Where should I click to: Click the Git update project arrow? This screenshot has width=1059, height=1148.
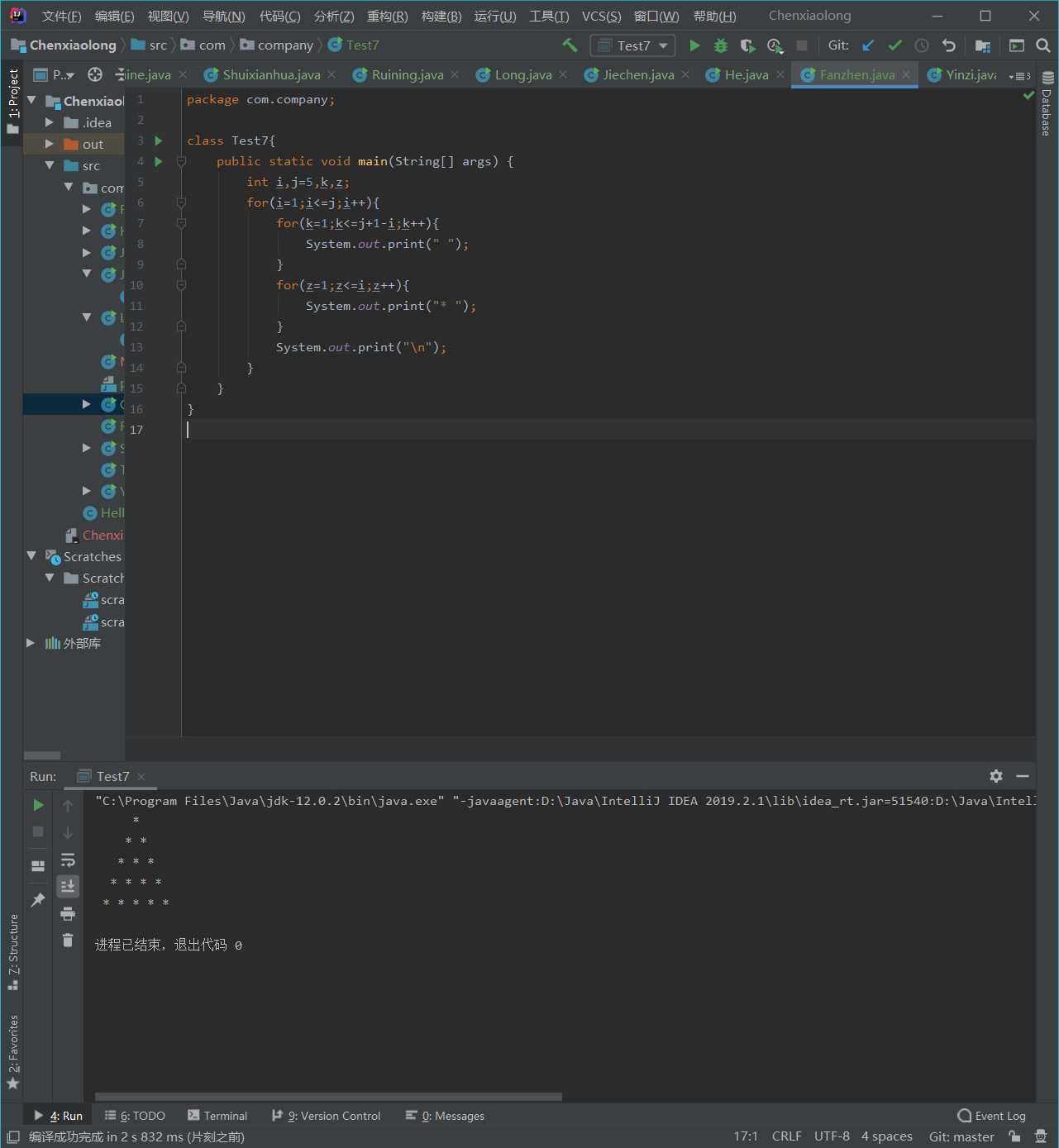click(x=868, y=45)
